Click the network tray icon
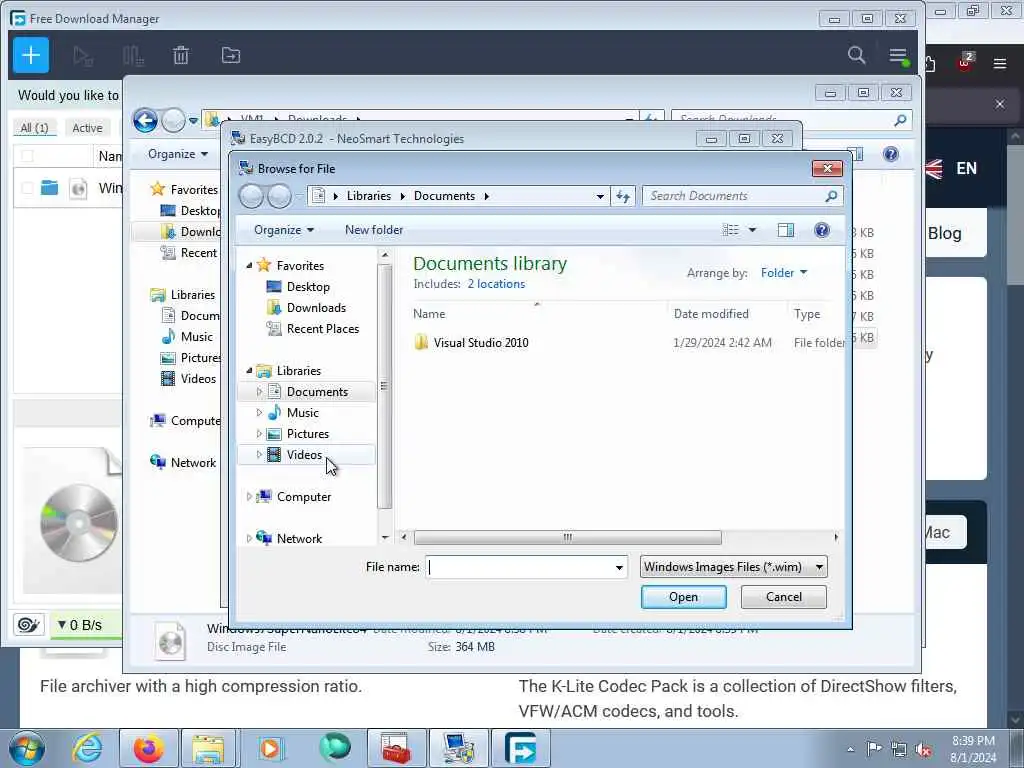The width and height of the screenshot is (1024, 768). (x=899, y=749)
